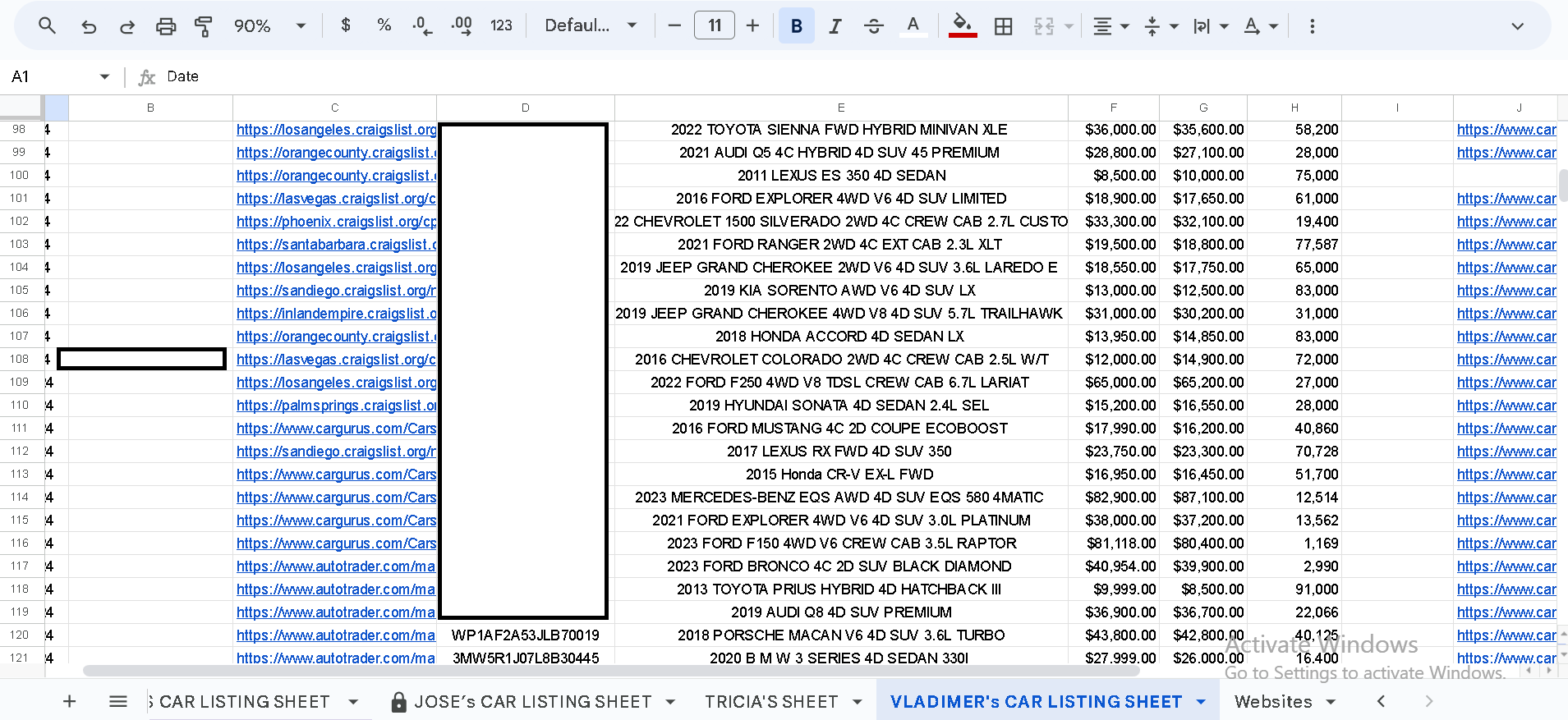Open JOSE's sheet tab options arrow
1568x720 pixels.
(670, 702)
